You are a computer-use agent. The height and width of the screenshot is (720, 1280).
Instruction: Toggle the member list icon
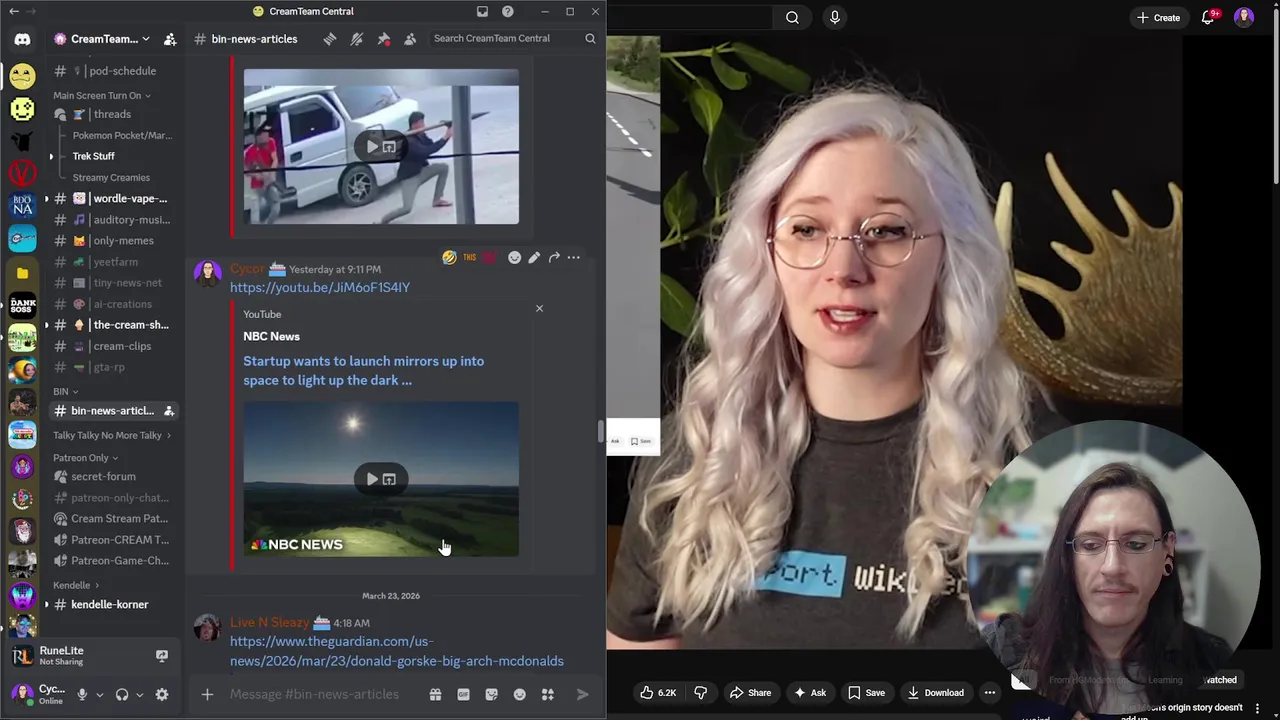pyautogui.click(x=410, y=38)
